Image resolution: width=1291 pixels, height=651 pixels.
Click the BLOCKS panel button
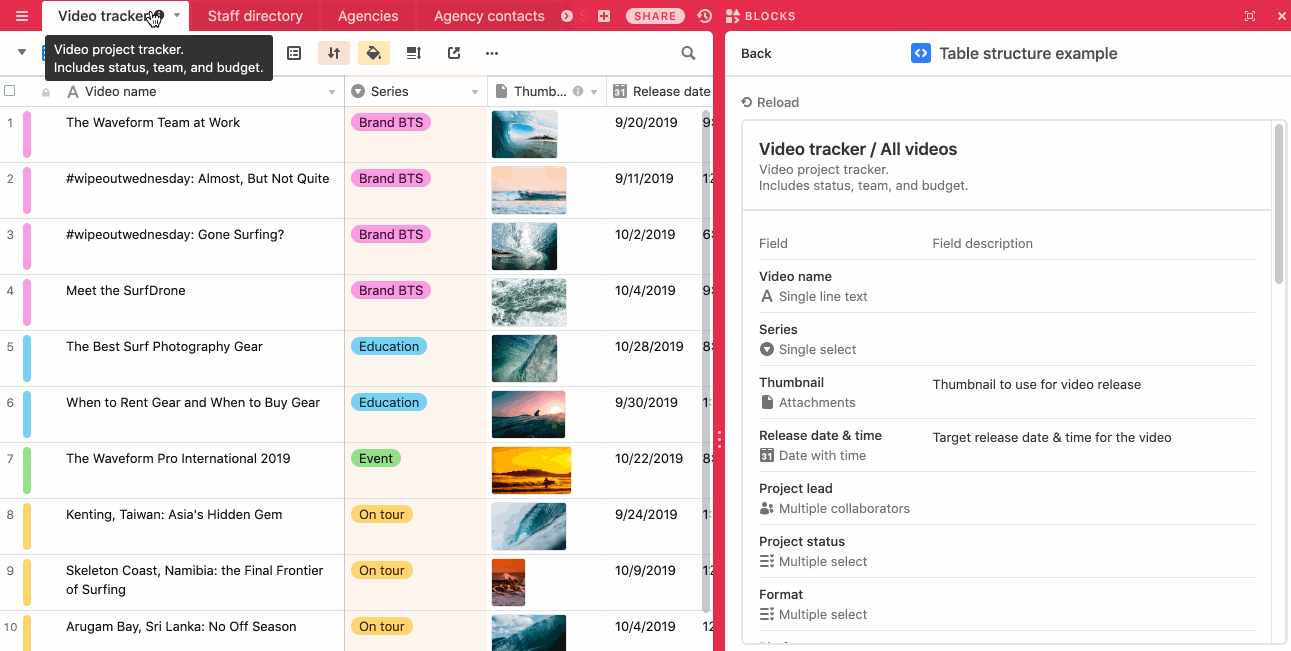pos(761,16)
